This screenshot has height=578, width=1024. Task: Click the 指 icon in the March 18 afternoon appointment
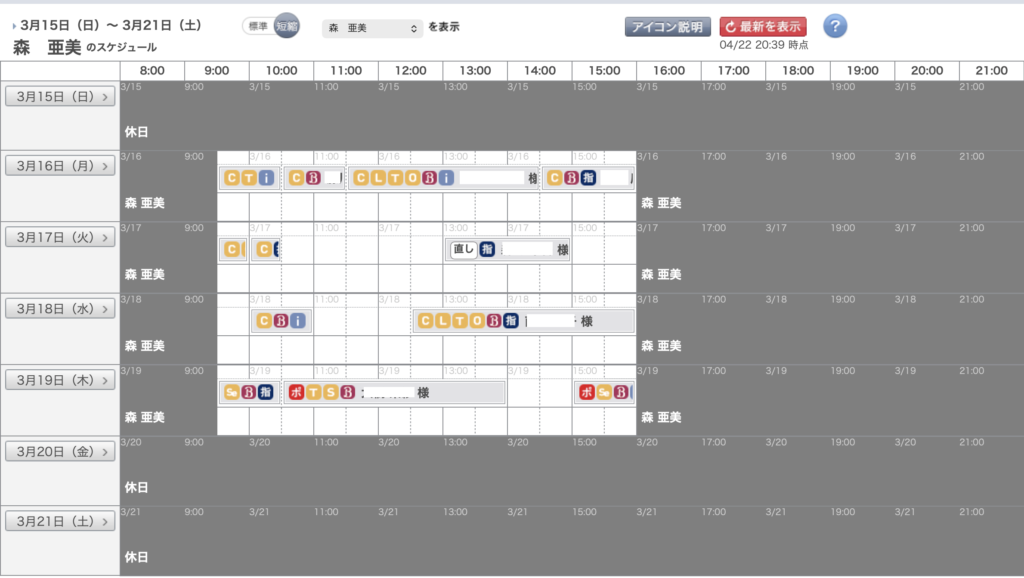(x=510, y=321)
